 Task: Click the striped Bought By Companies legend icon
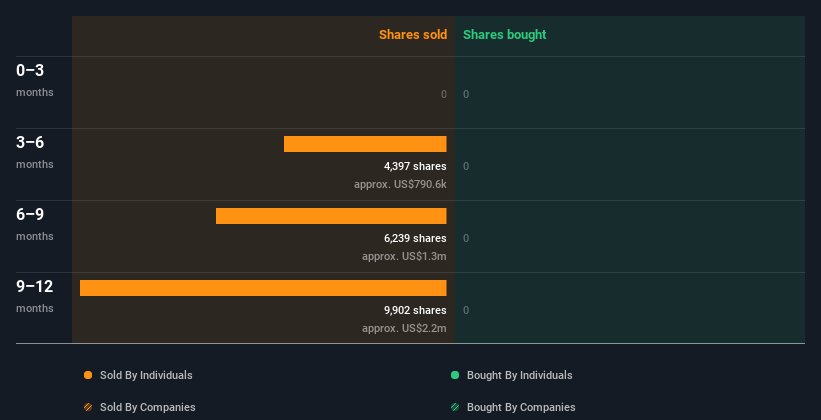click(455, 407)
